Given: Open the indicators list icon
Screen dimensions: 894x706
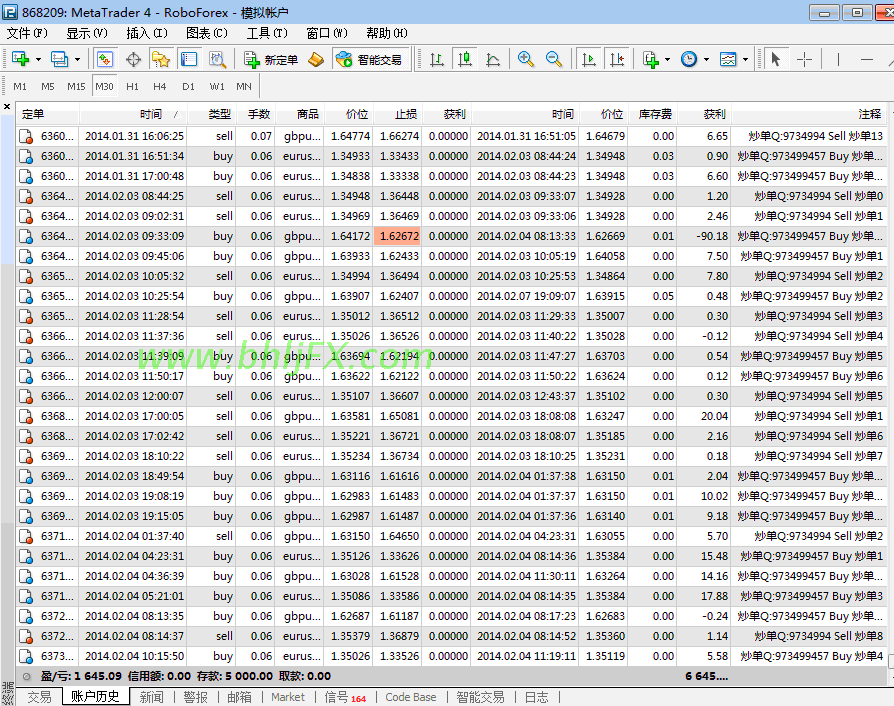Looking at the screenshot, I should (x=651, y=59).
